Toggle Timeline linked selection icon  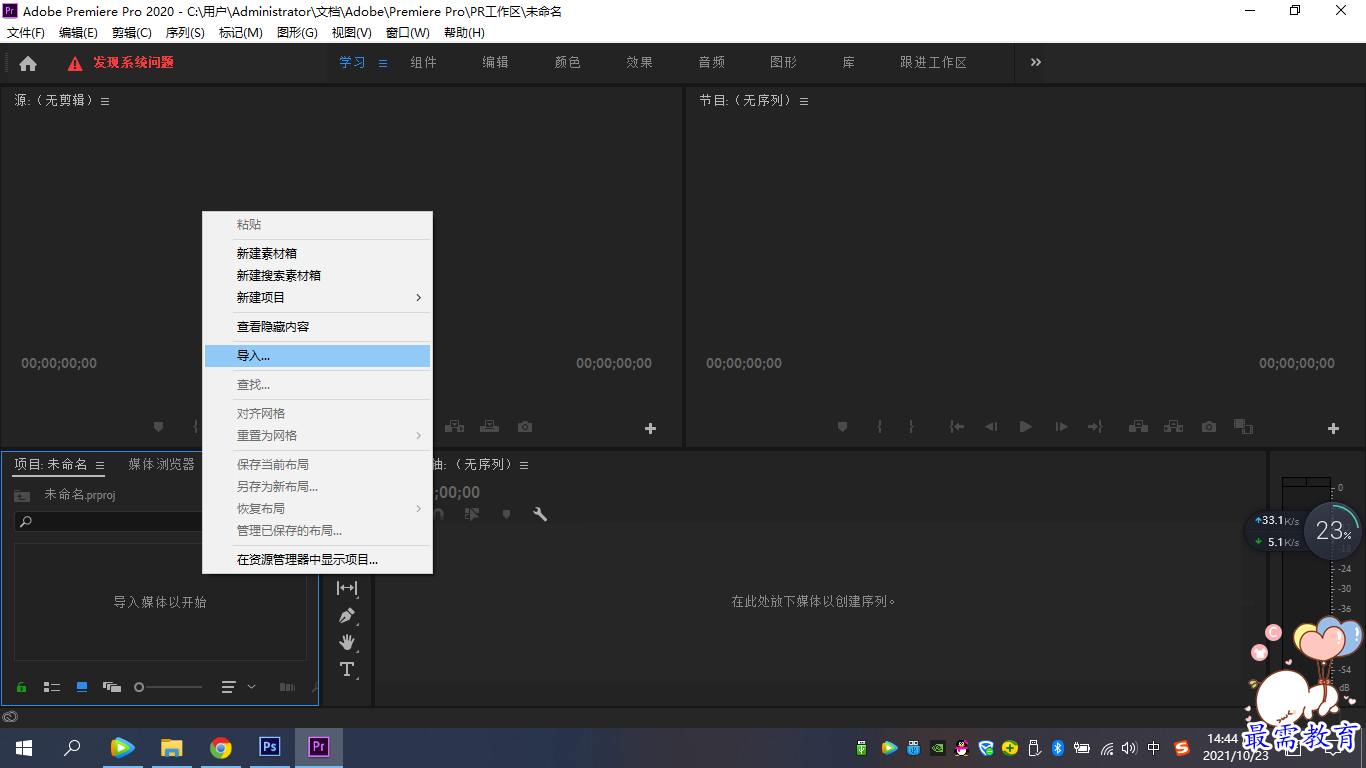[x=472, y=514]
